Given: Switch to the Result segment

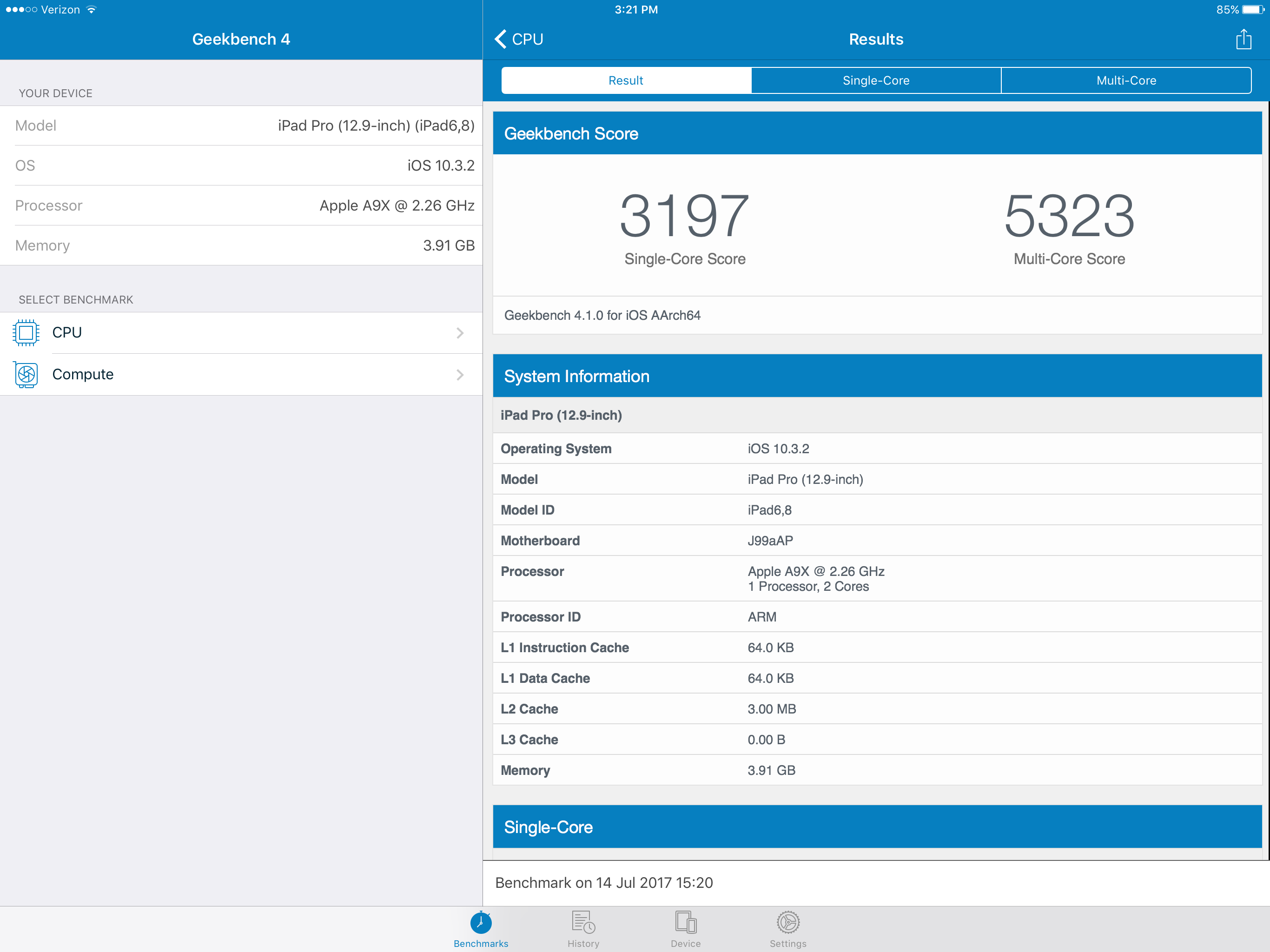Looking at the screenshot, I should pos(626,80).
